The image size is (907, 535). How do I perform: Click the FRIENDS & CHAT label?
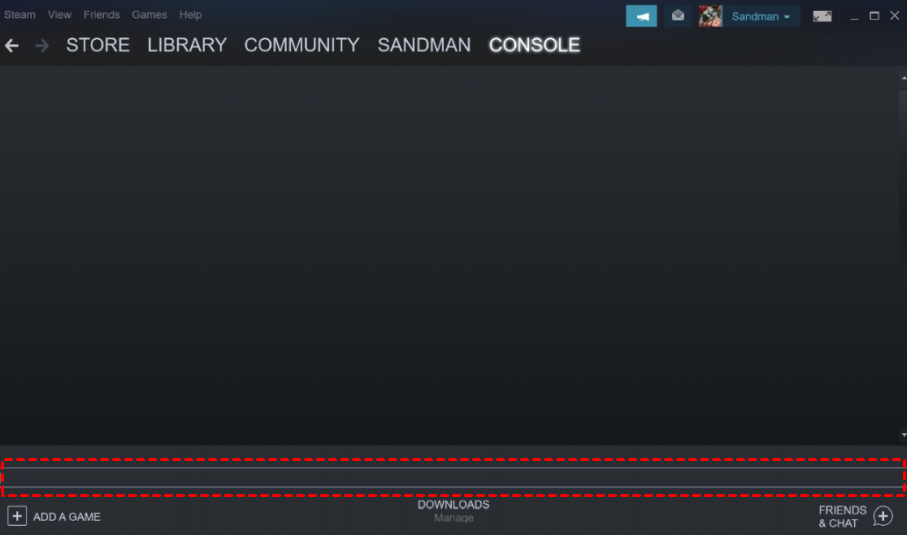click(x=842, y=516)
